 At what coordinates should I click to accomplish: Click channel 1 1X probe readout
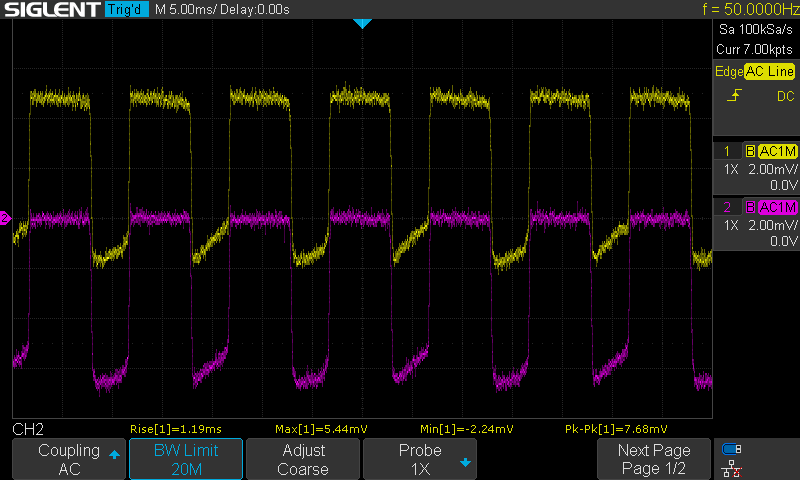coord(731,169)
